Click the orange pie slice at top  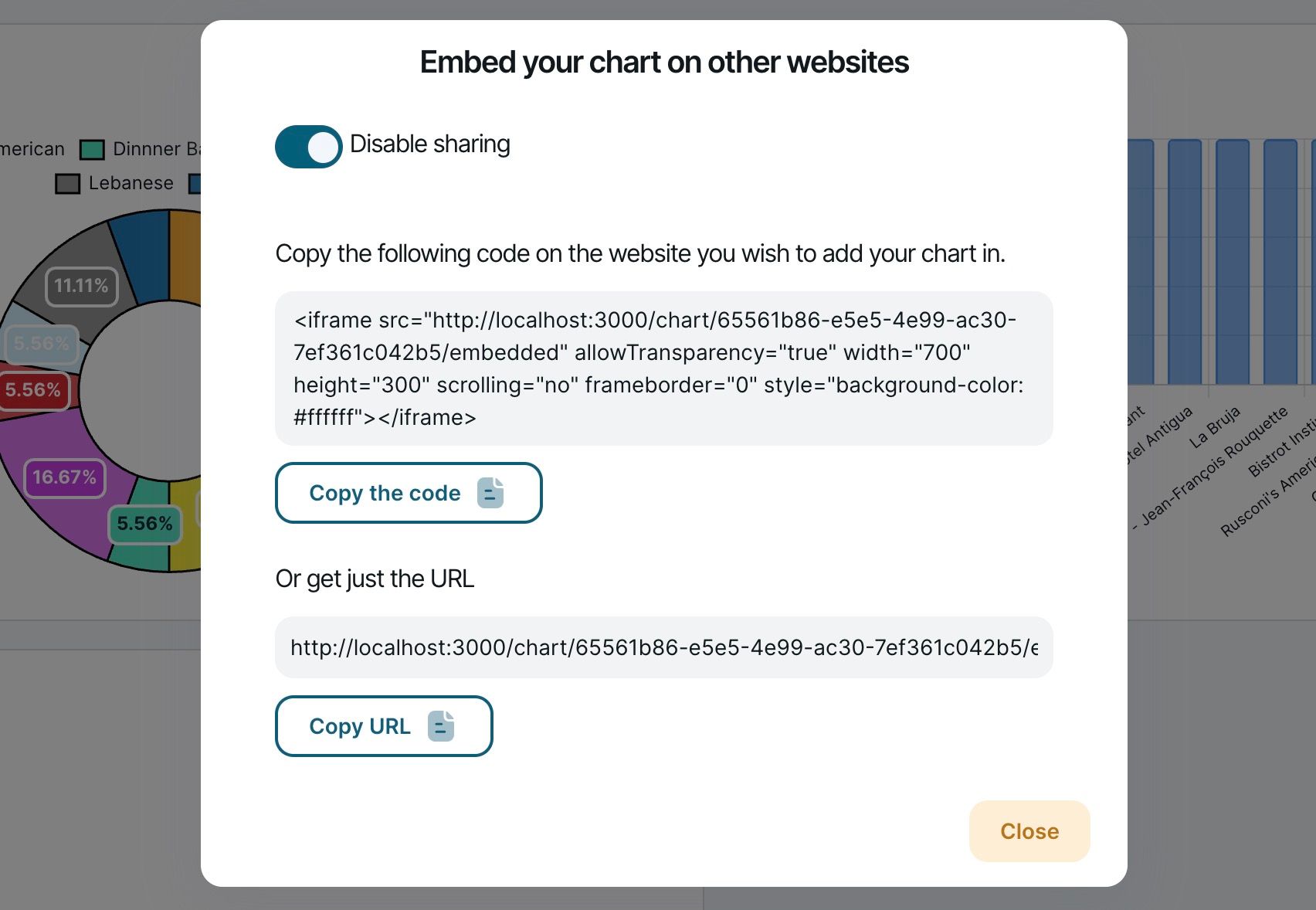pos(185,255)
